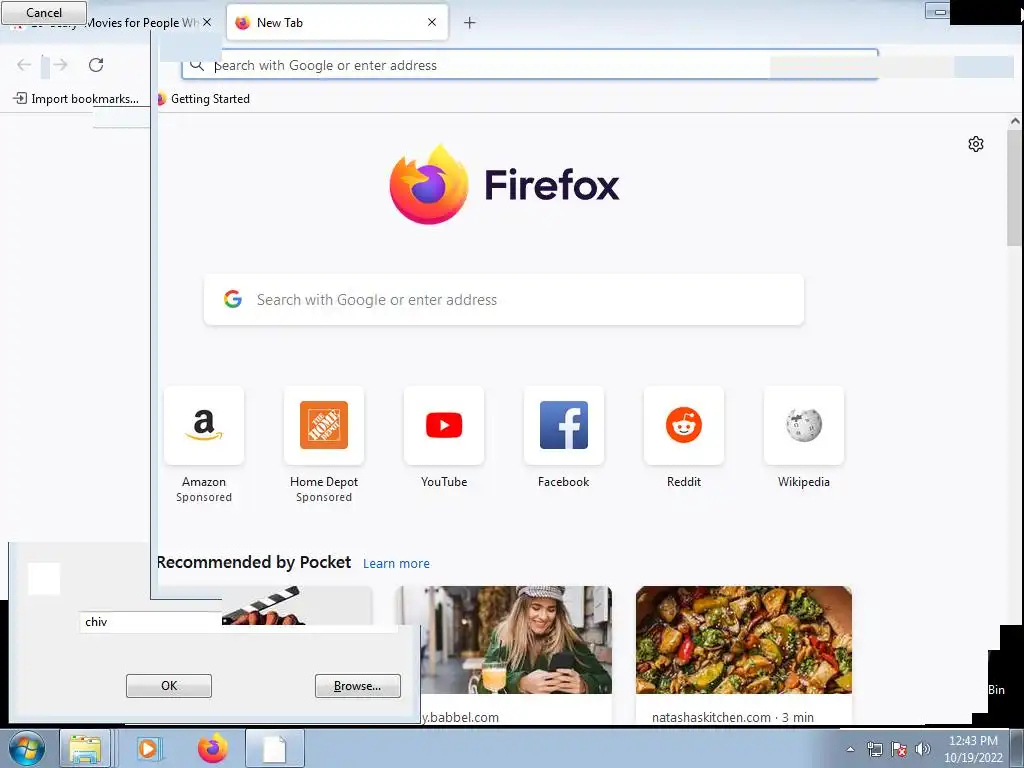Focus the address bar search field
Viewport: 1024px width, 768px height.
pyautogui.click(x=529, y=65)
